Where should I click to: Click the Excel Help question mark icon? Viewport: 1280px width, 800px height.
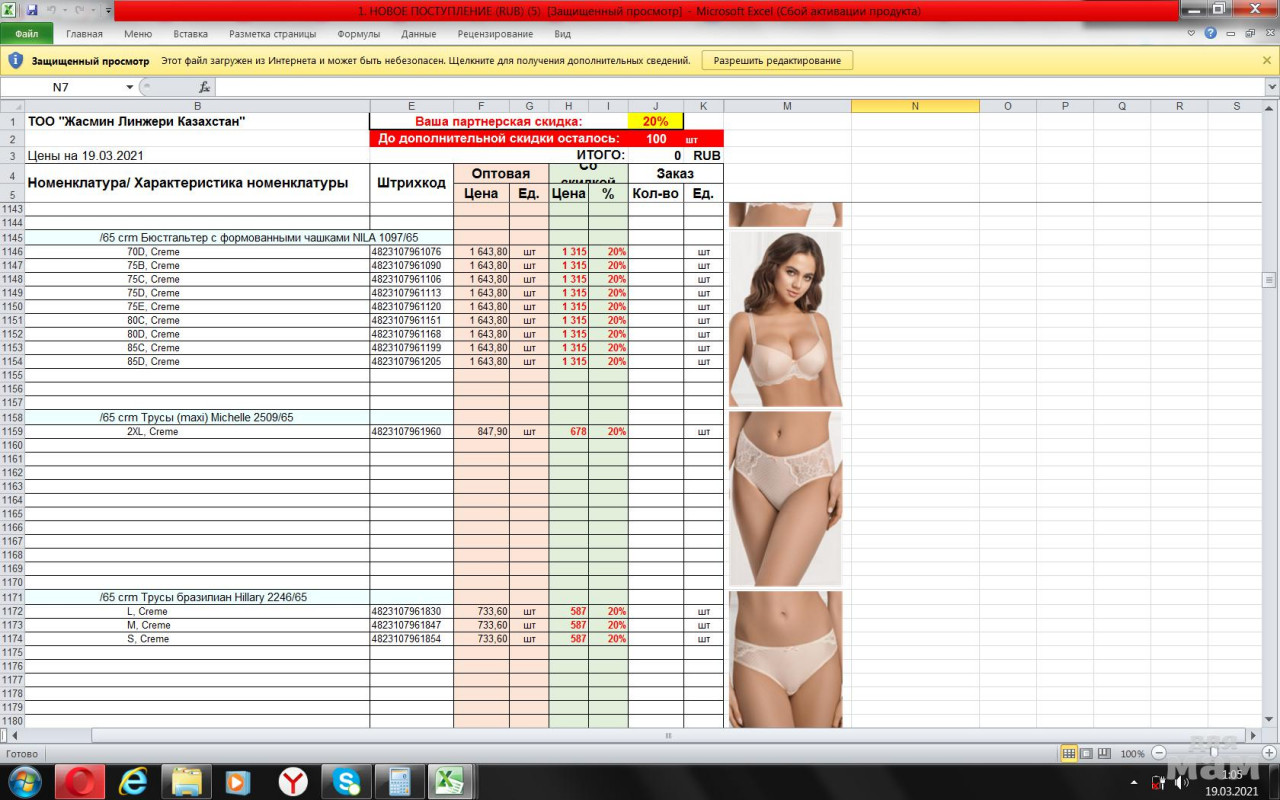[1210, 33]
